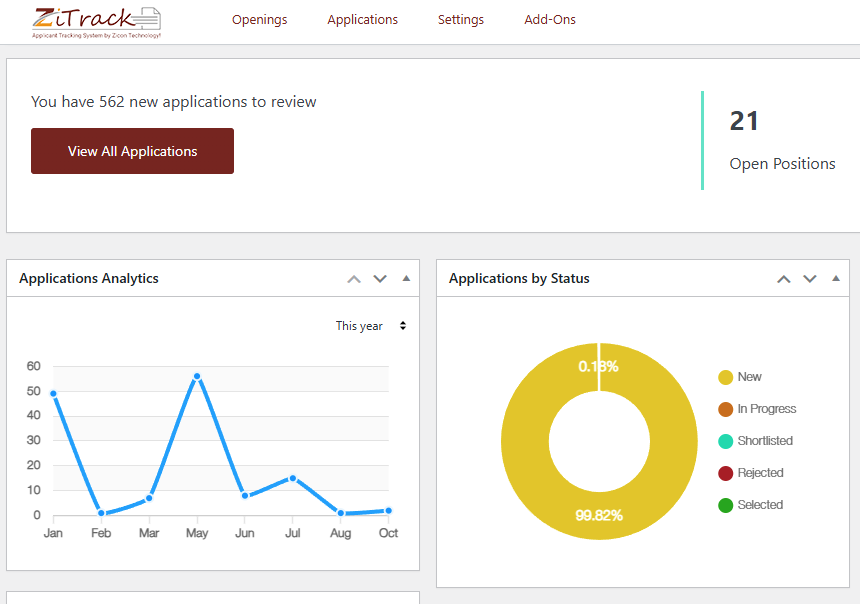Collapse the Applications by Status panel
Screen dimensions: 860x604
(836, 279)
